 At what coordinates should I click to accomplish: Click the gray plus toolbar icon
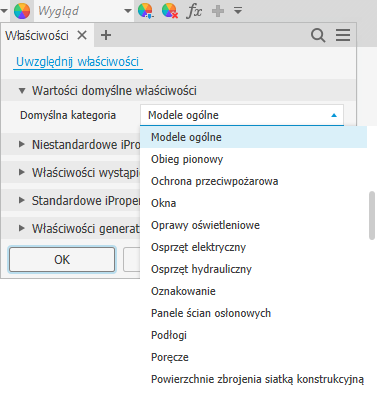pos(218,11)
